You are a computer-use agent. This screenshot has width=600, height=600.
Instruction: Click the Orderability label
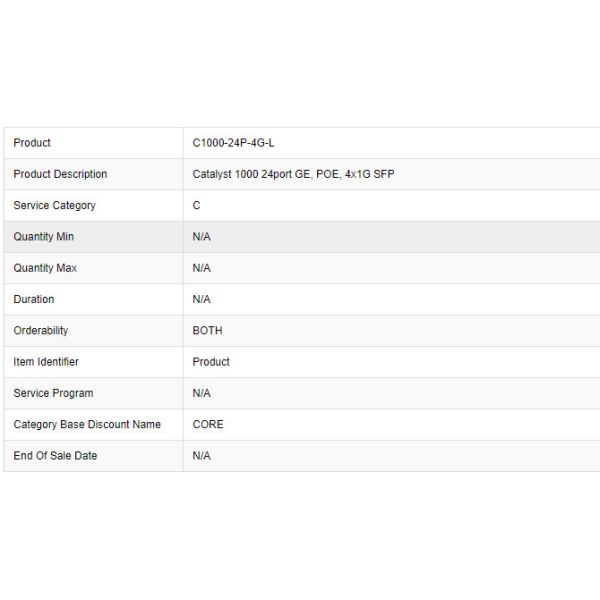(x=41, y=330)
